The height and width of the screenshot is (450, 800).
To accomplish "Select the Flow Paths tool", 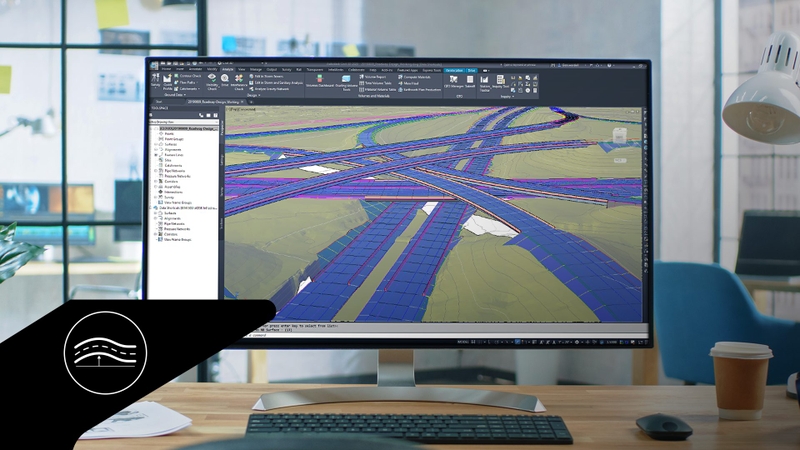I will (184, 82).
